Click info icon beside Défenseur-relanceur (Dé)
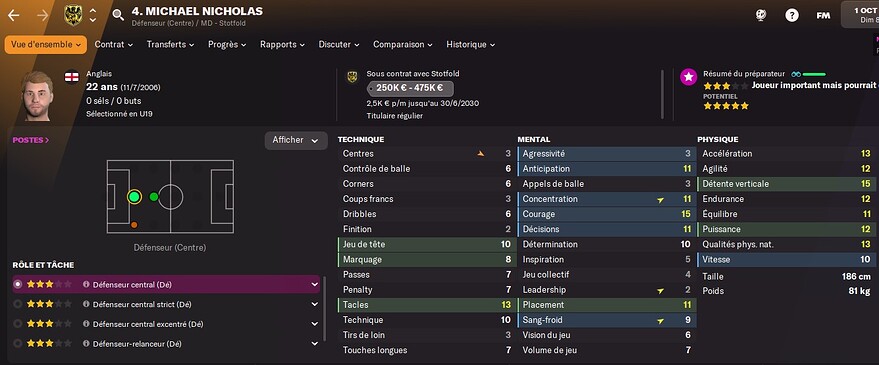 click(86, 344)
